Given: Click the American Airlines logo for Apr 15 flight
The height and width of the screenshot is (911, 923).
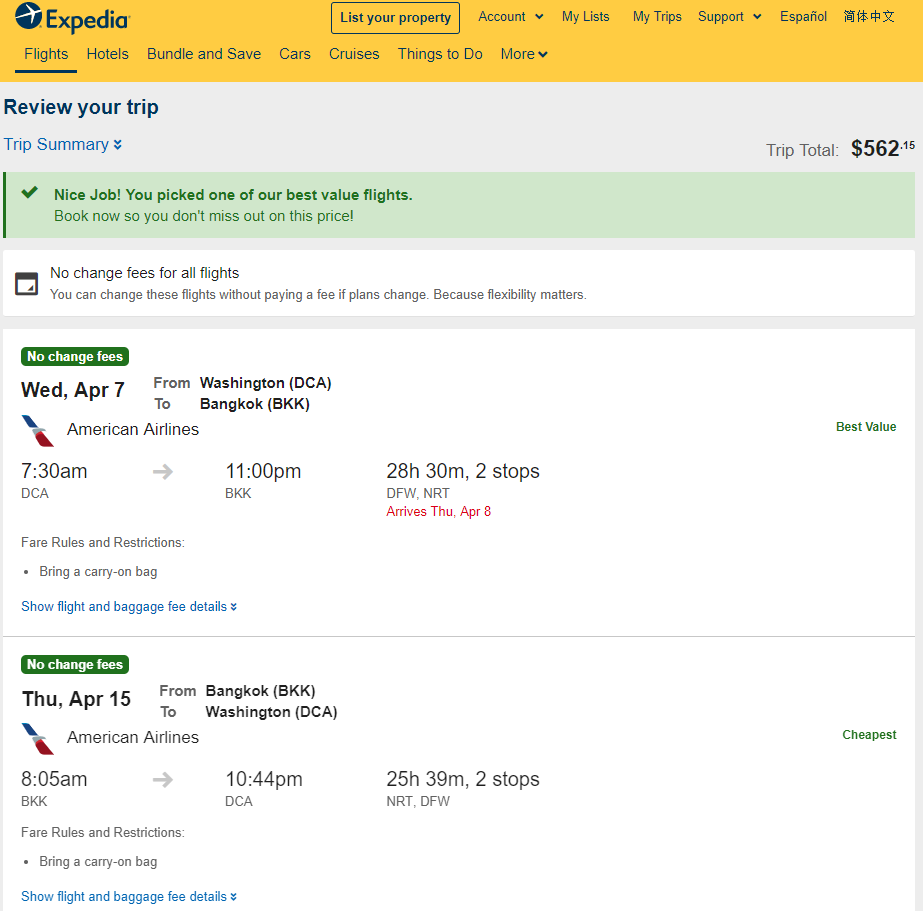Looking at the screenshot, I should pos(38,739).
